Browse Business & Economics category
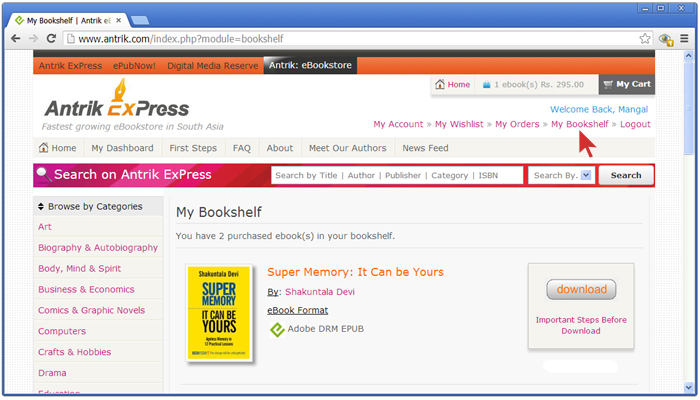 click(x=86, y=289)
